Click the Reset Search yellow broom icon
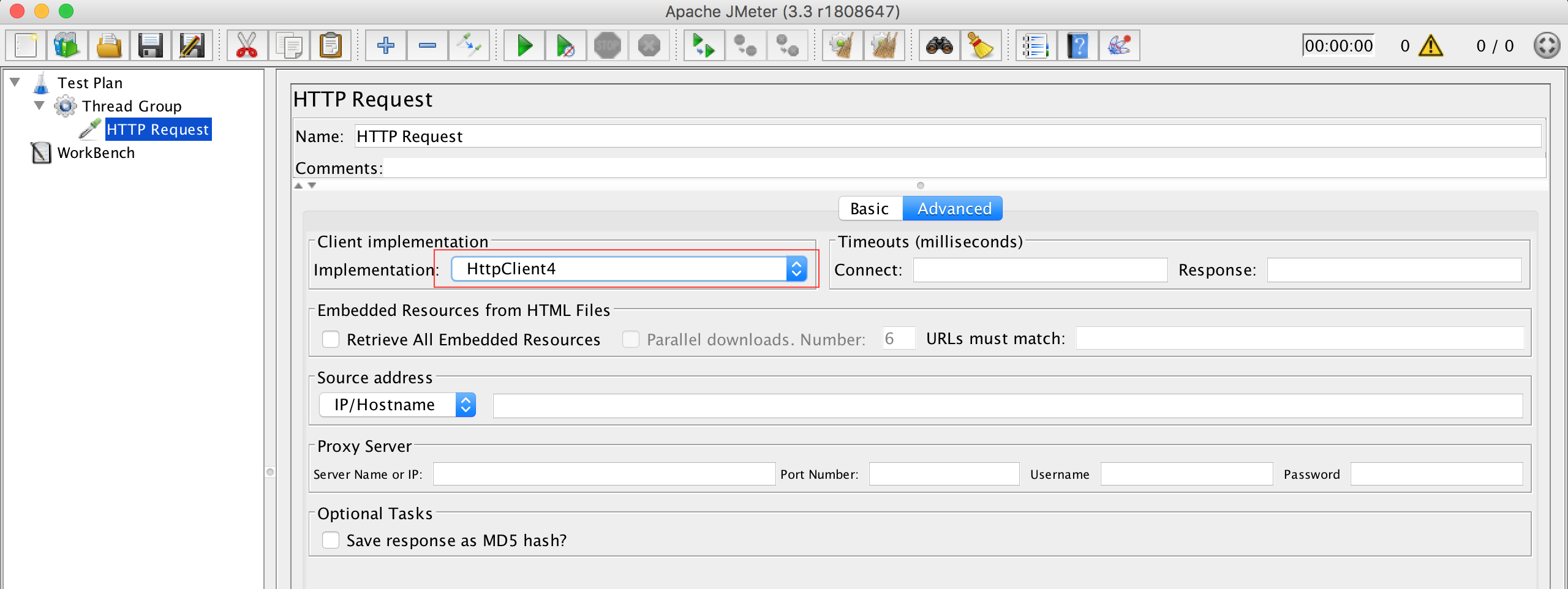Screen dimensions: 1568x589 click(x=981, y=45)
